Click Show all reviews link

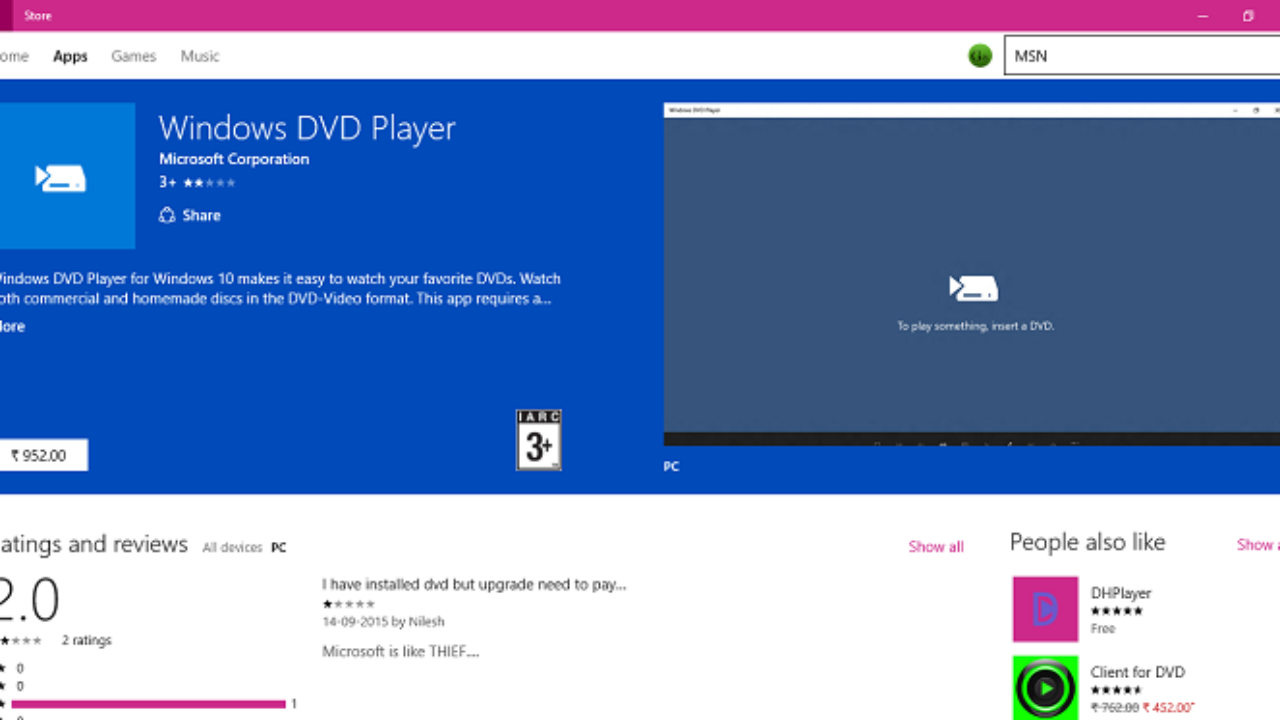tap(936, 546)
